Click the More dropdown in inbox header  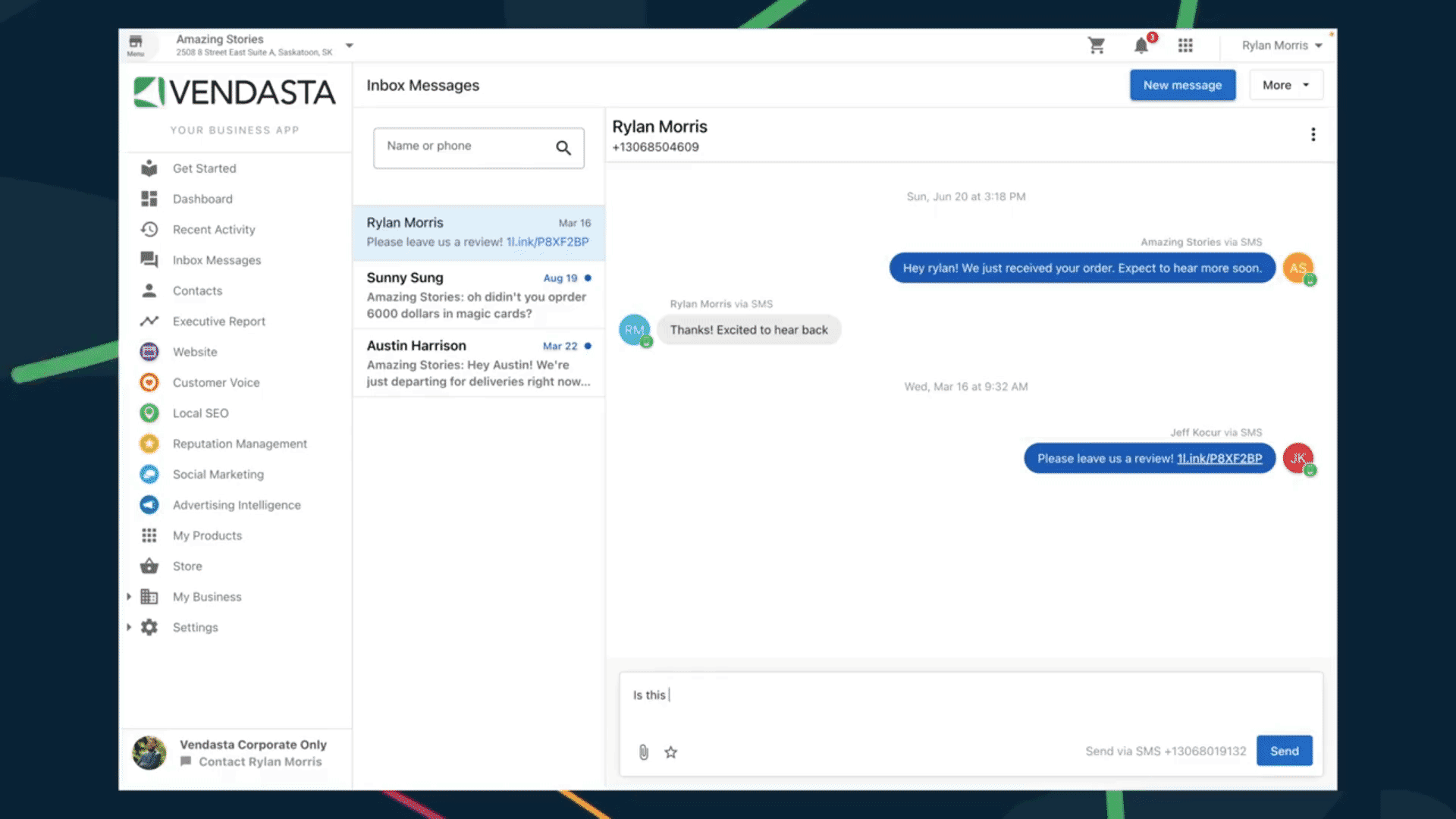point(1286,85)
